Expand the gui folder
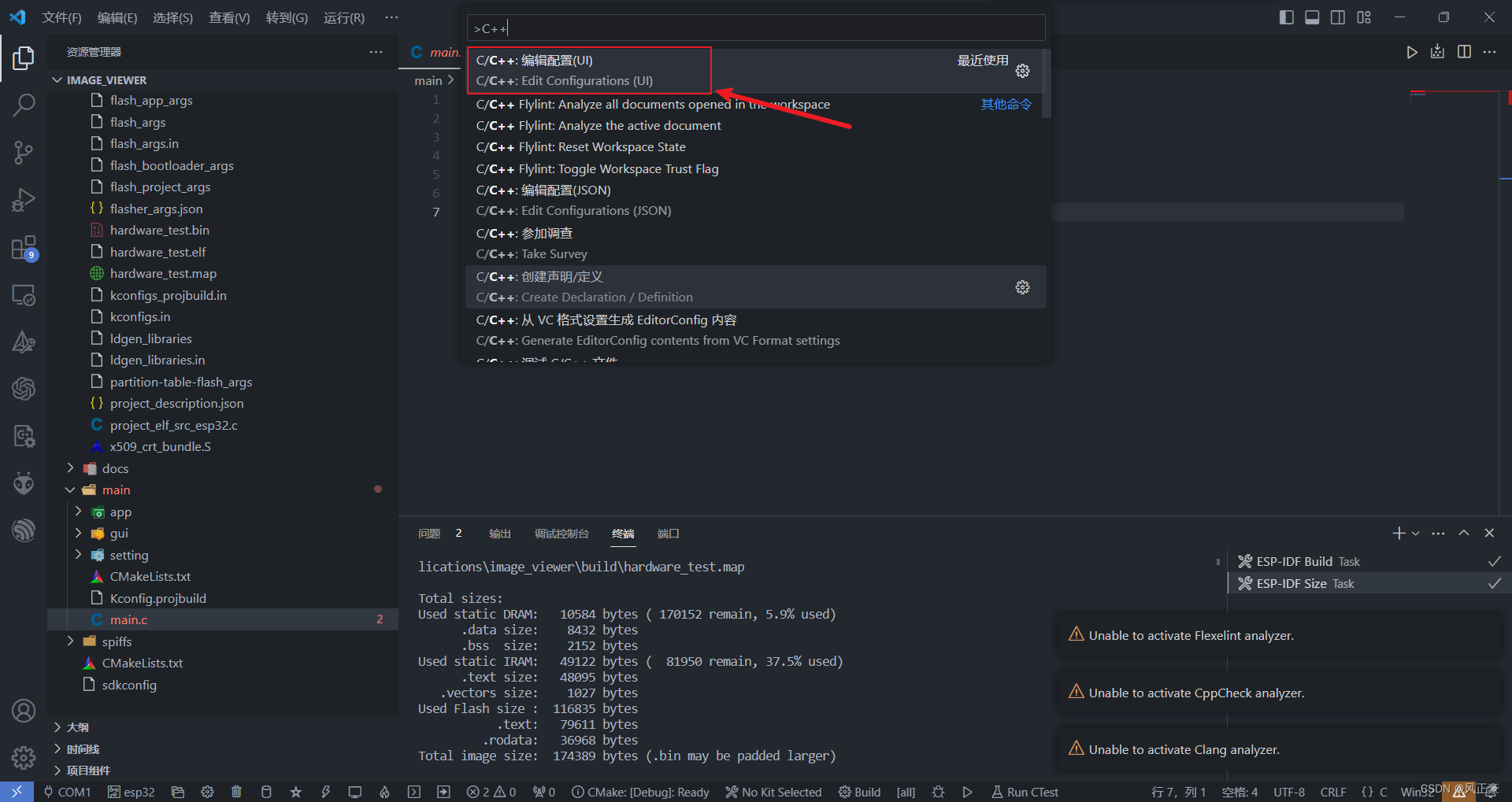 tap(78, 533)
